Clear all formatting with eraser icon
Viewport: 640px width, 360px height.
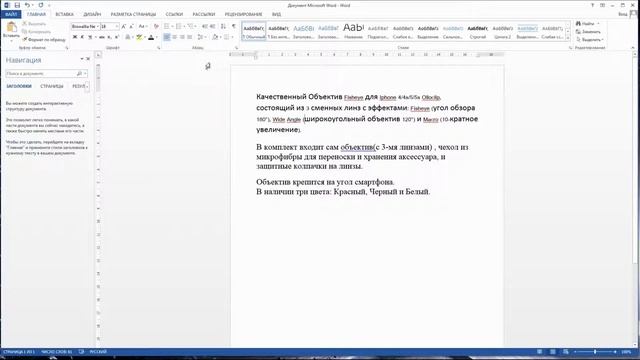click(x=156, y=27)
